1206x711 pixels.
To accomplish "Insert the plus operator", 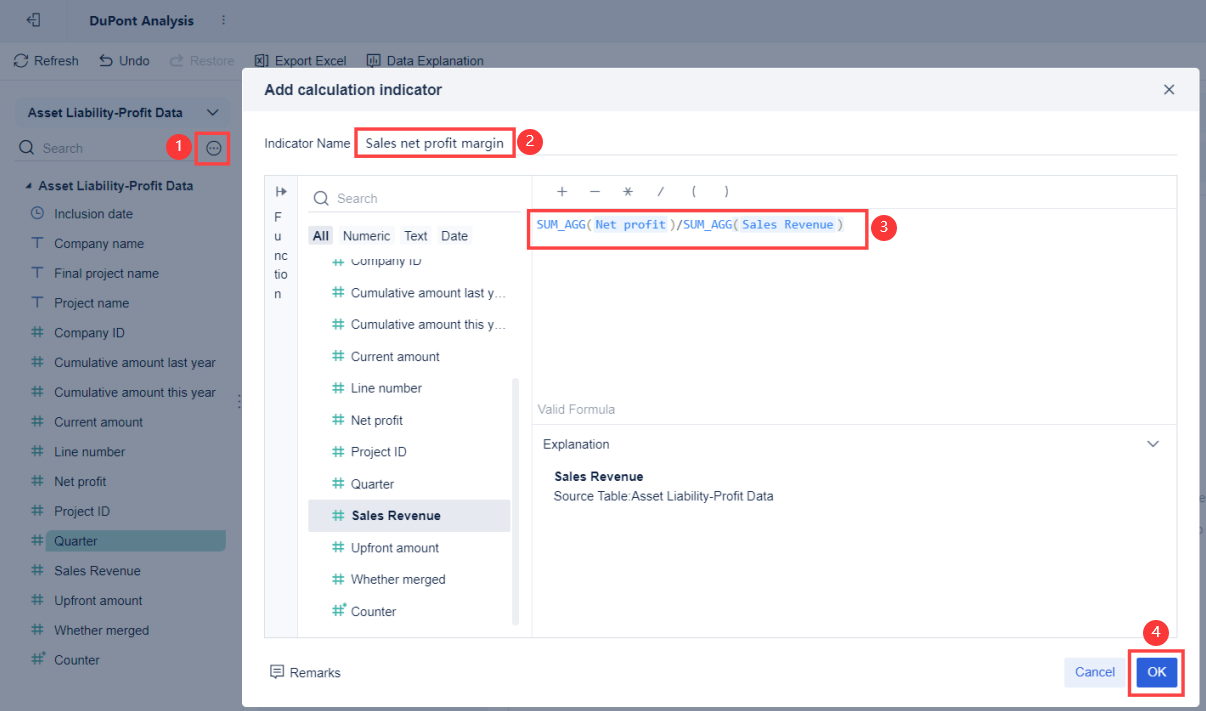I will point(562,191).
